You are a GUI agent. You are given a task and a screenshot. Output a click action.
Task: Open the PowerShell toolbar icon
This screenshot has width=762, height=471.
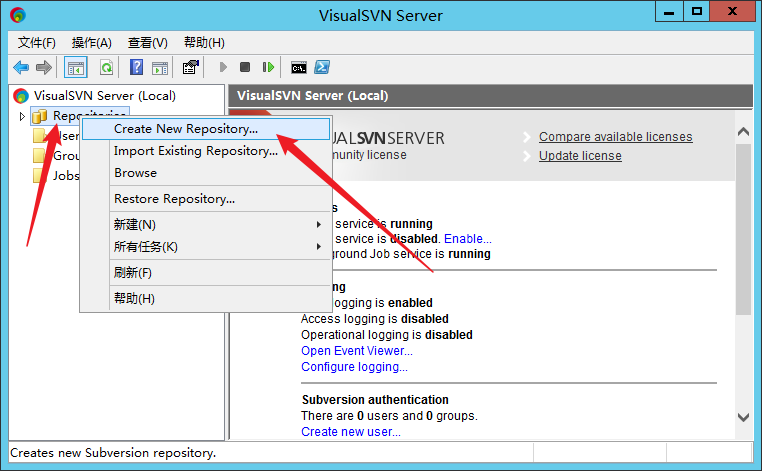[x=322, y=67]
